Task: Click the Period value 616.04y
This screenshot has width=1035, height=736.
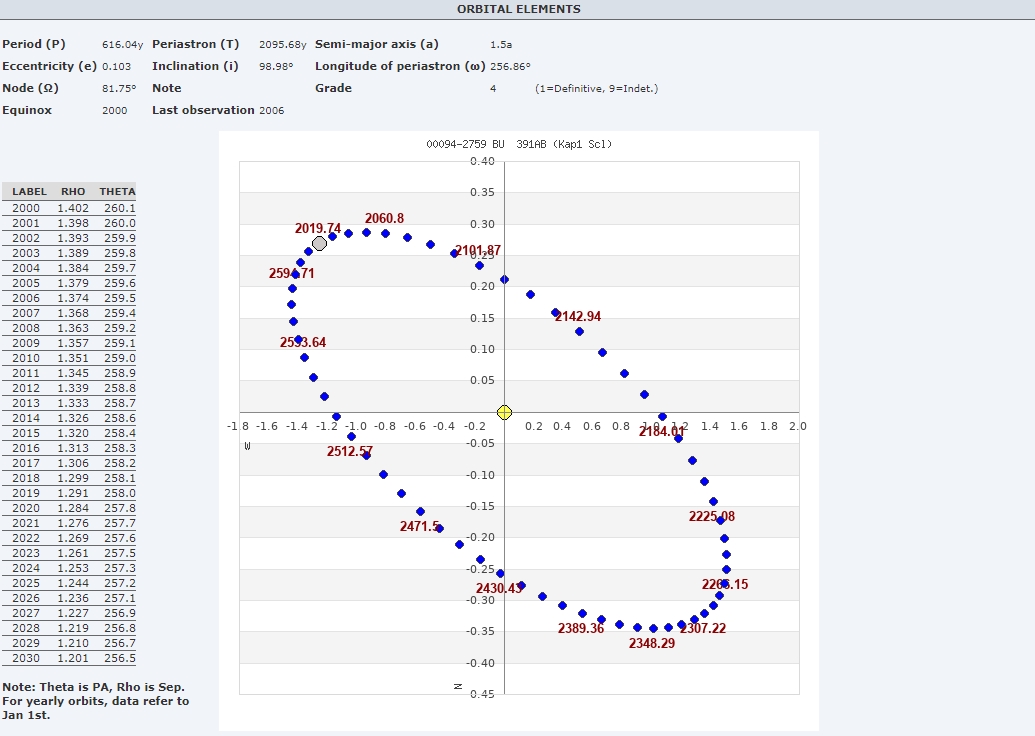Action: tap(123, 44)
